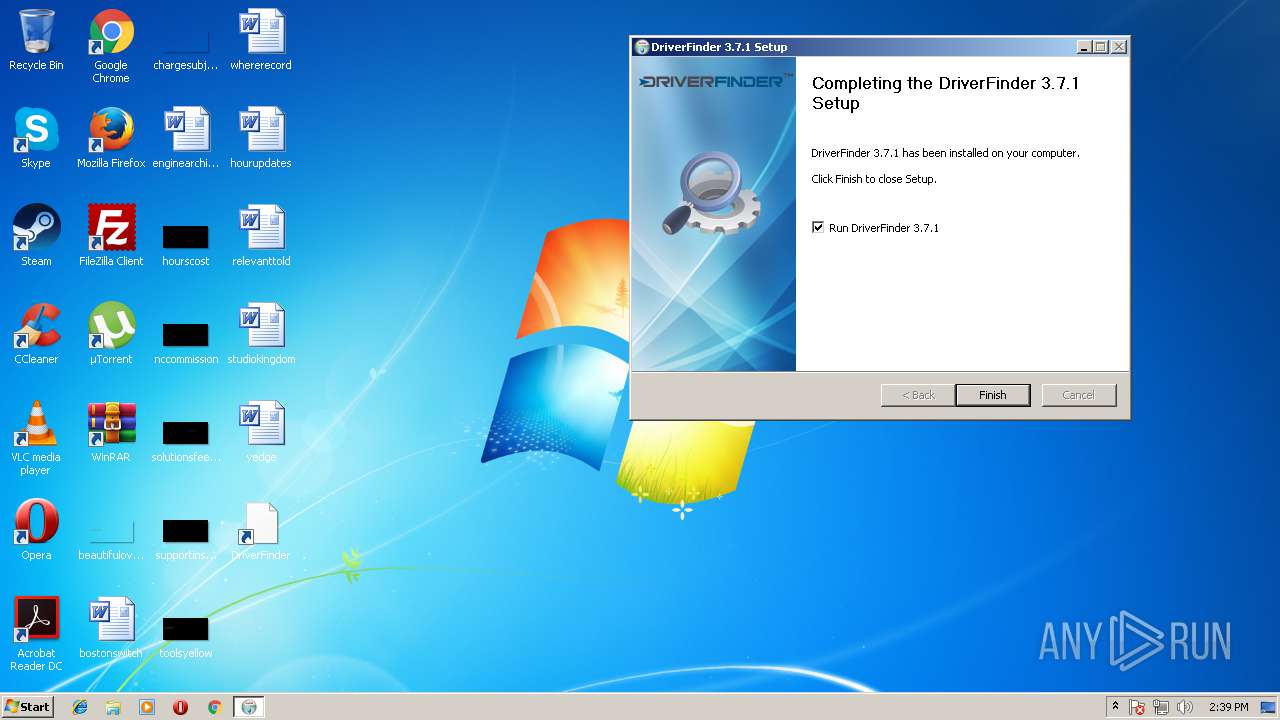Image resolution: width=1280 pixels, height=720 pixels.
Task: Select the CCleaner desktop icon
Action: pyautogui.click(x=36, y=334)
